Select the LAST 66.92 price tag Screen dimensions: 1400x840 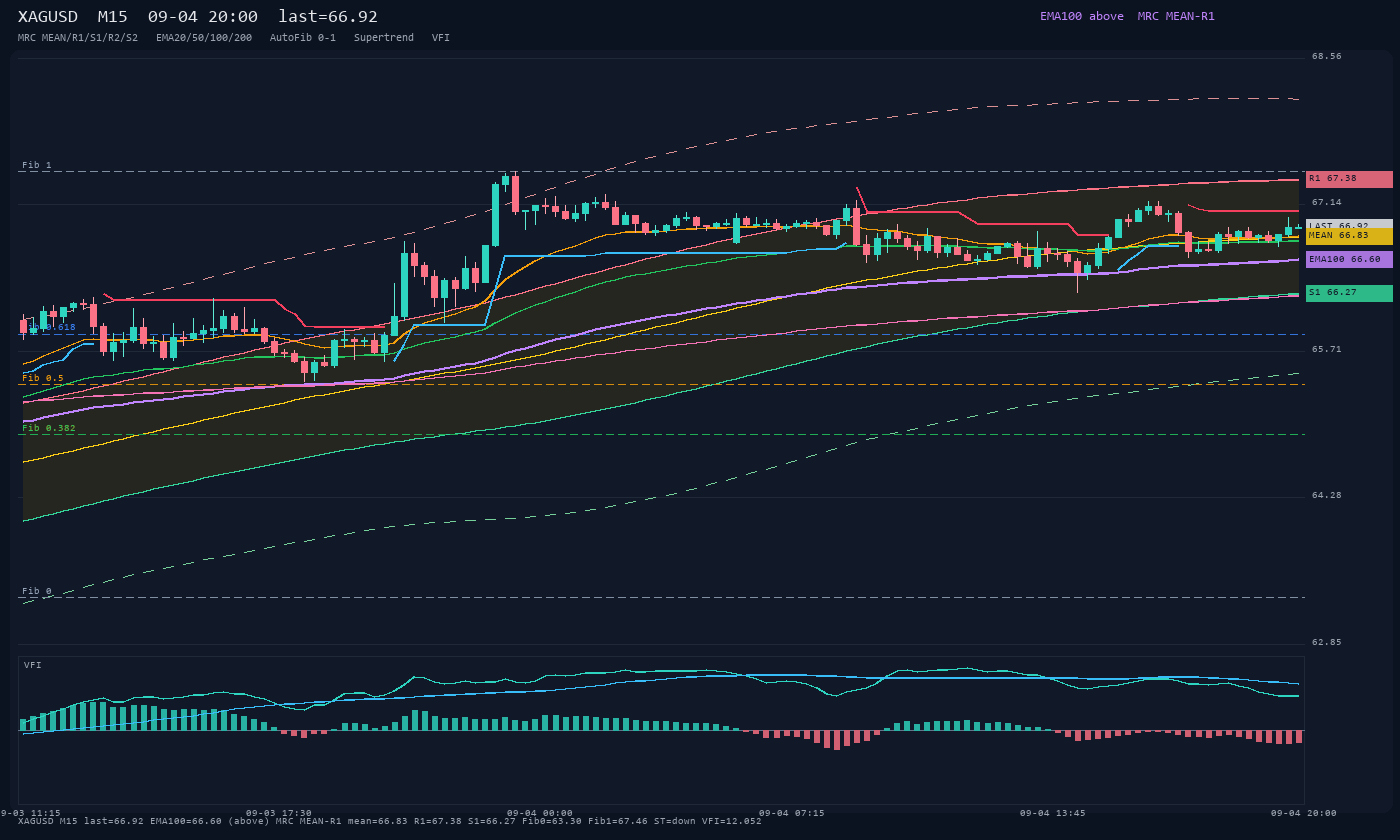click(x=1349, y=226)
